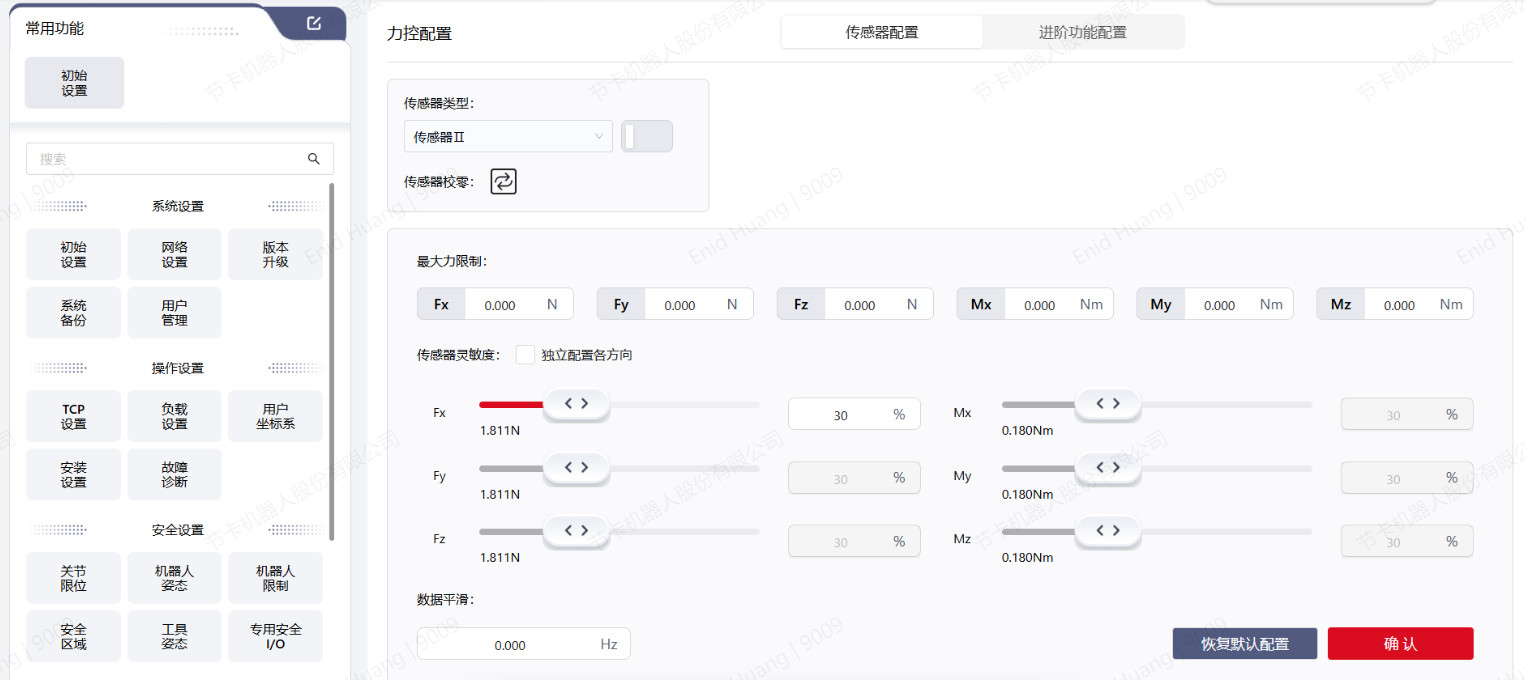This screenshot has width=1525, height=680.
Task: Open TCP 设置 in the sidebar
Action: point(73,416)
